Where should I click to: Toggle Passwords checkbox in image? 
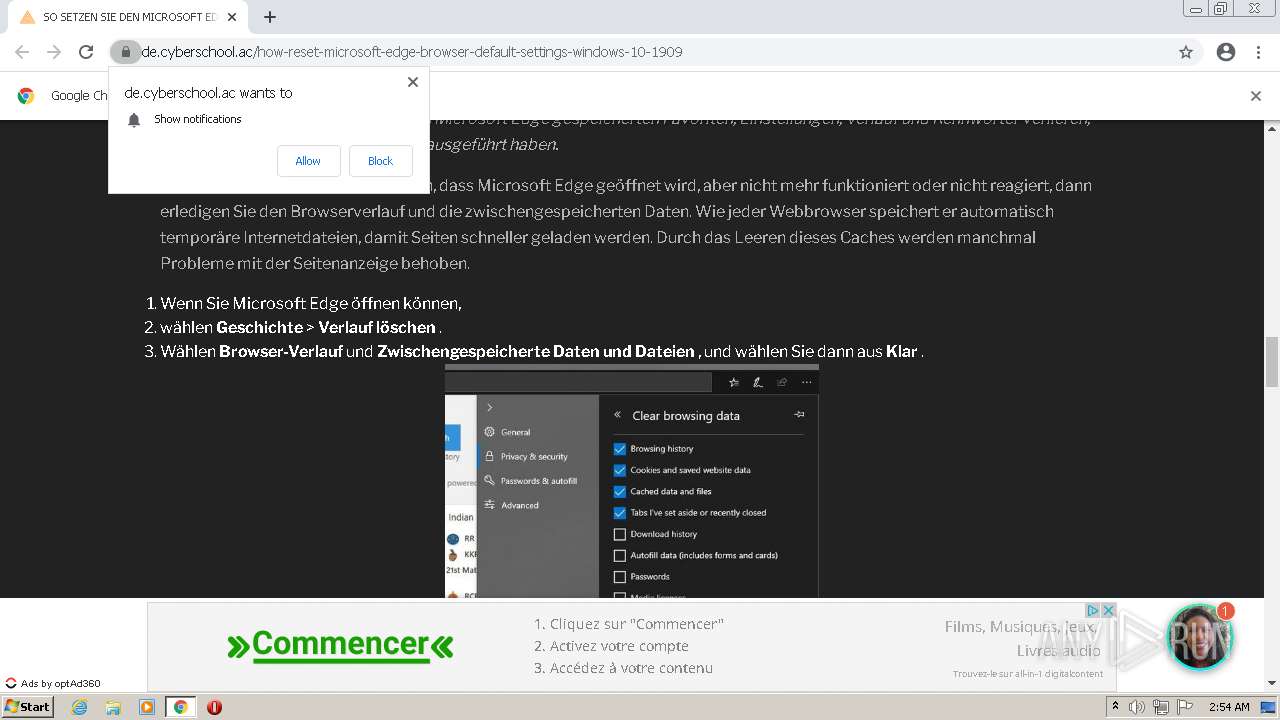click(620, 577)
